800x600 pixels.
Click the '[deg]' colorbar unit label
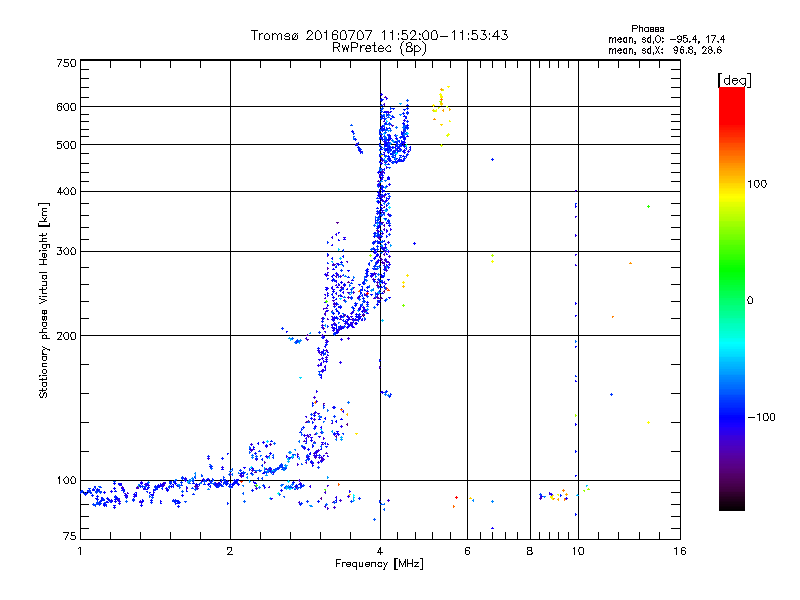[x=734, y=80]
